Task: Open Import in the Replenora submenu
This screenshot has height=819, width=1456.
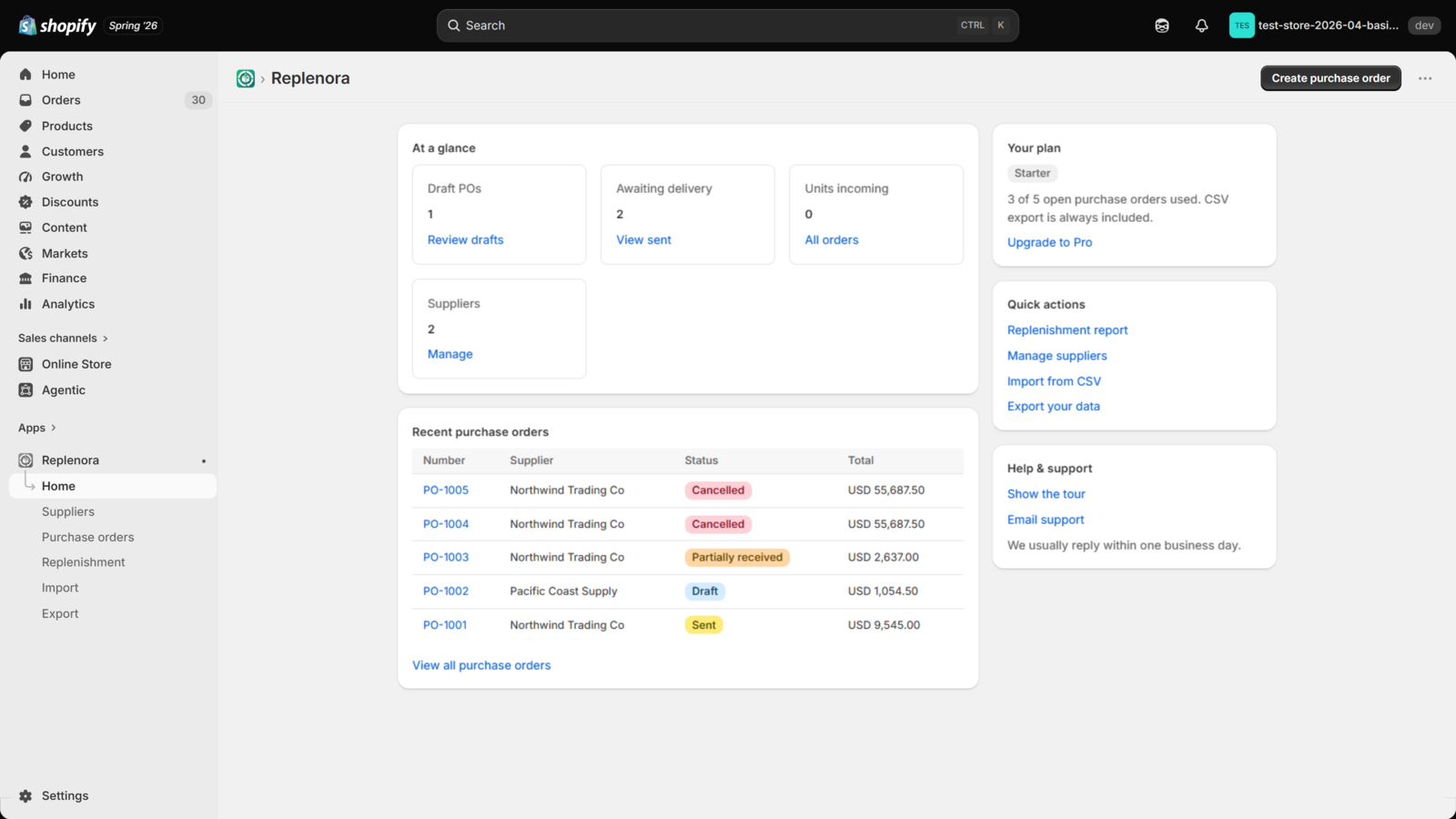Action: click(x=60, y=588)
